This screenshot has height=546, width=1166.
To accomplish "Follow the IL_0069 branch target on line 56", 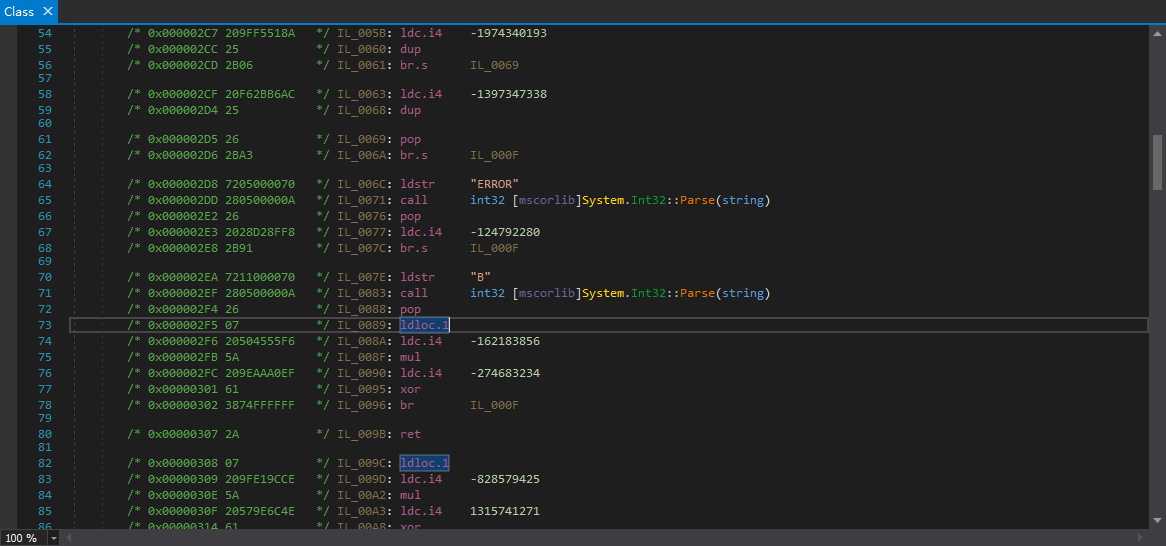I will tap(494, 65).
